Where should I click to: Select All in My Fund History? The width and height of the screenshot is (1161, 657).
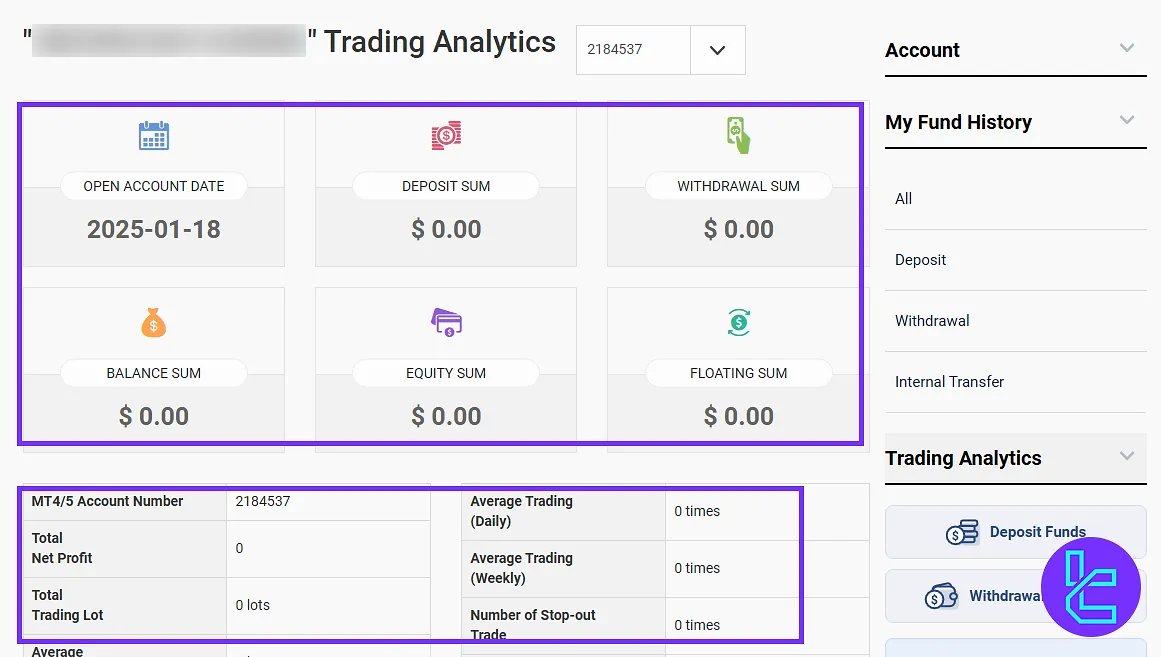point(904,199)
